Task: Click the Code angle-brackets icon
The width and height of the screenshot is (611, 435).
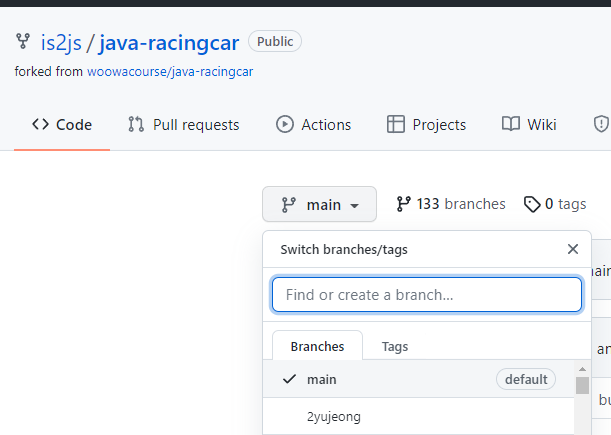Action: [x=41, y=124]
